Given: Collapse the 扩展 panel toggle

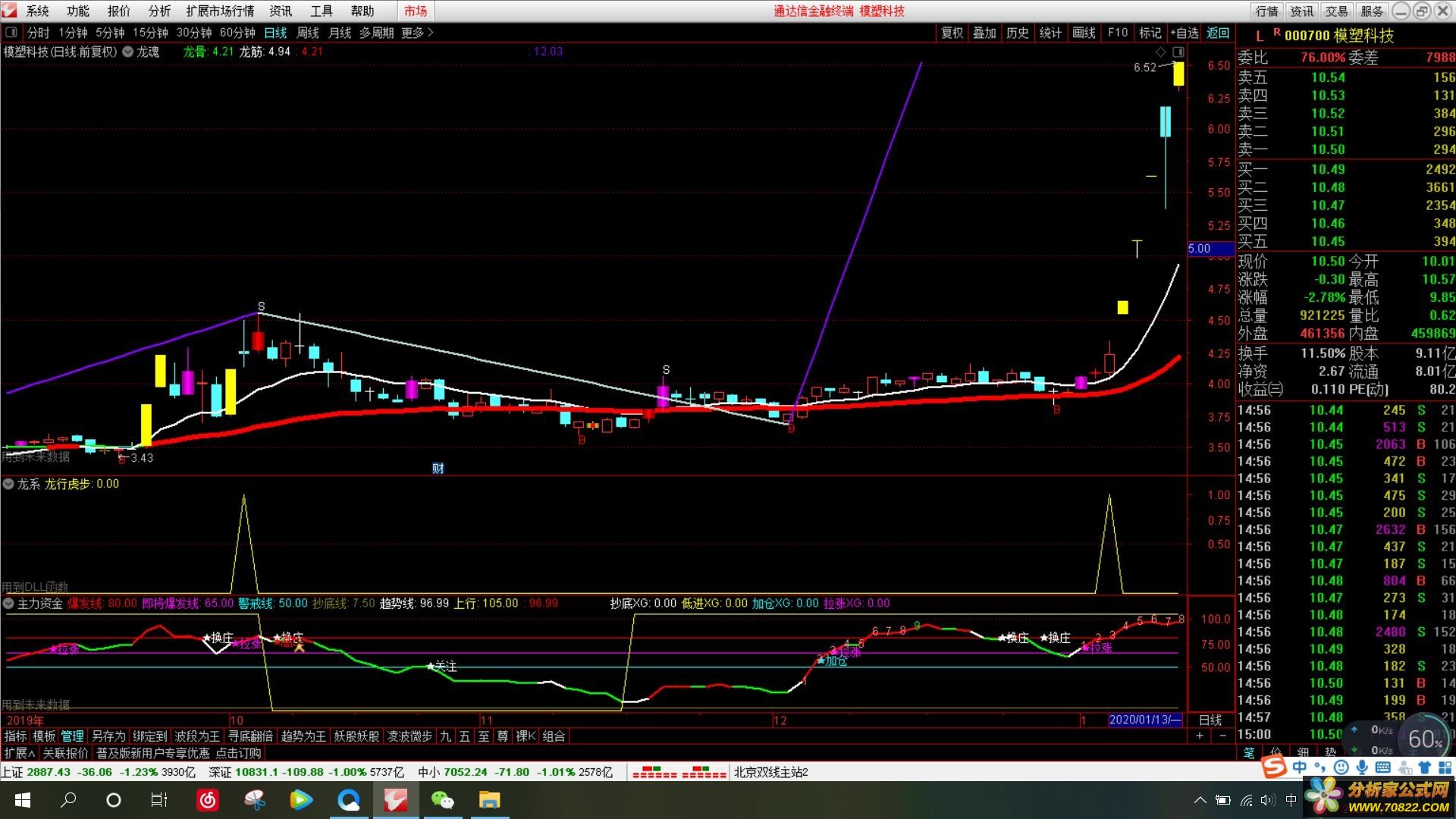Looking at the screenshot, I should pyautogui.click(x=19, y=753).
